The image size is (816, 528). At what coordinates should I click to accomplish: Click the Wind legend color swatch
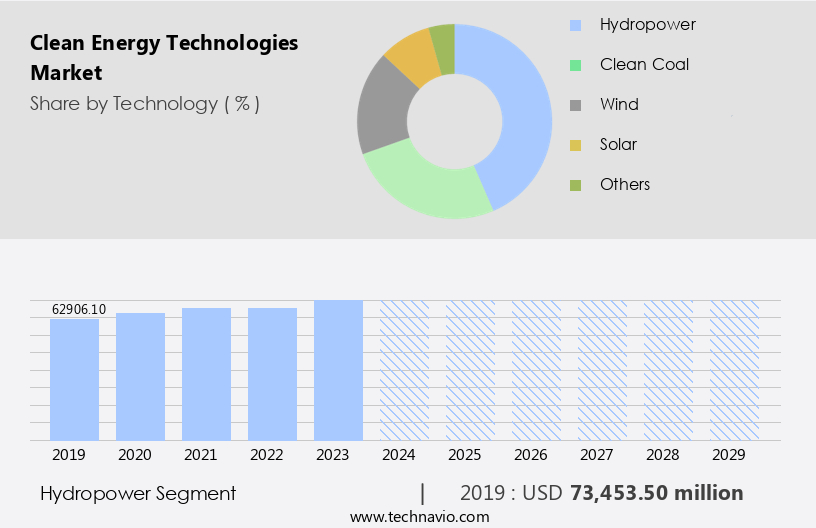[575, 106]
